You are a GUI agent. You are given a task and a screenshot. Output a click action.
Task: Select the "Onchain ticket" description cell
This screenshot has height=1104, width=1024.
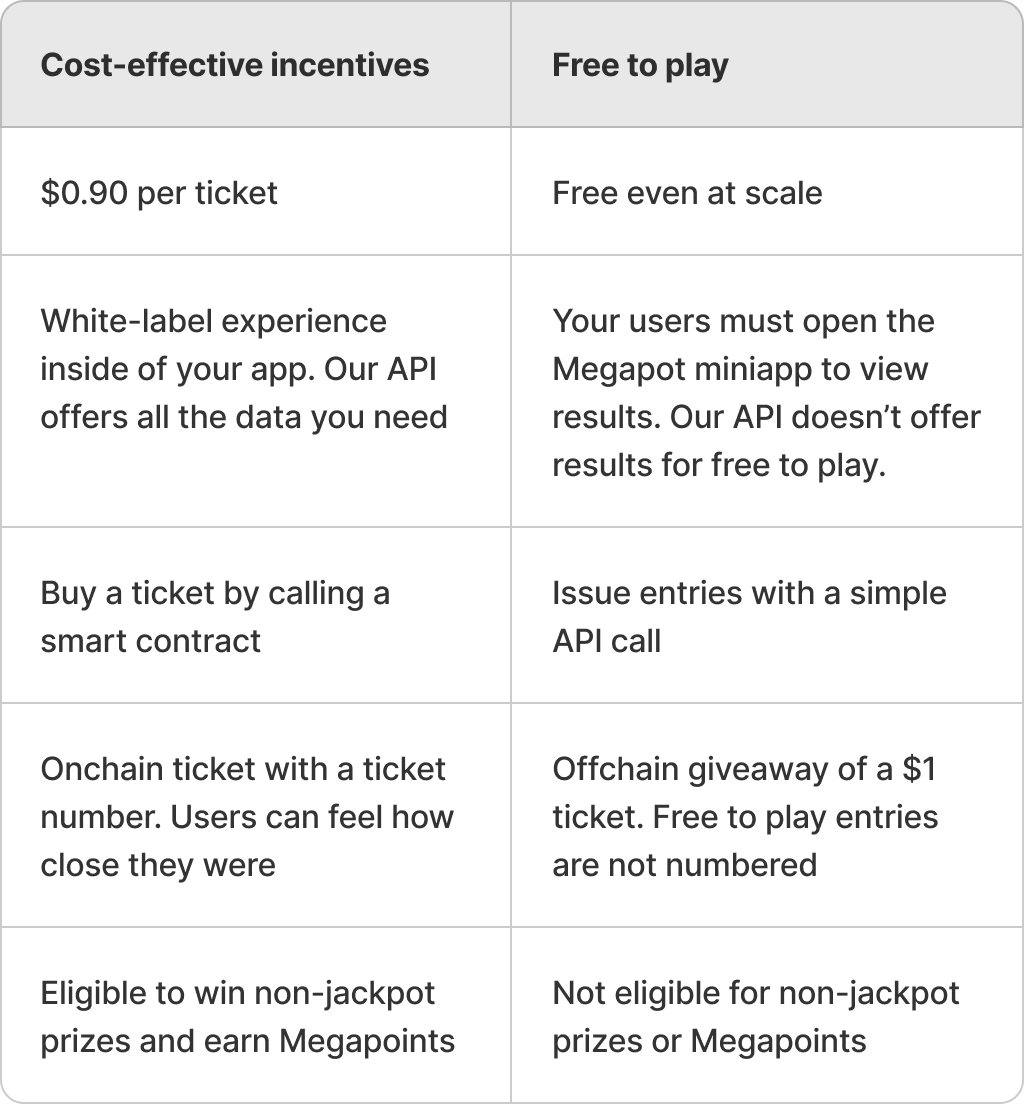(247, 816)
